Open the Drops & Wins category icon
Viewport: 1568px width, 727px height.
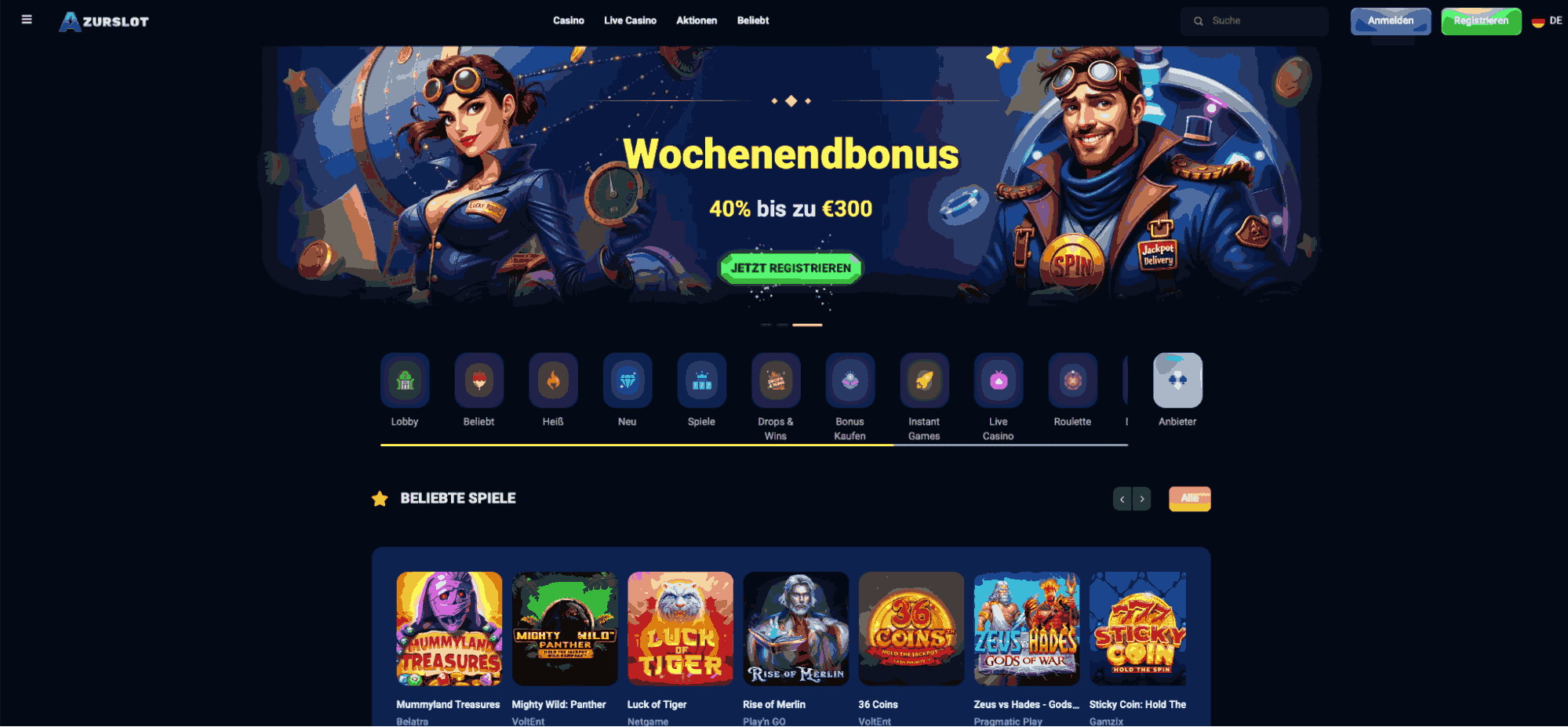[776, 380]
